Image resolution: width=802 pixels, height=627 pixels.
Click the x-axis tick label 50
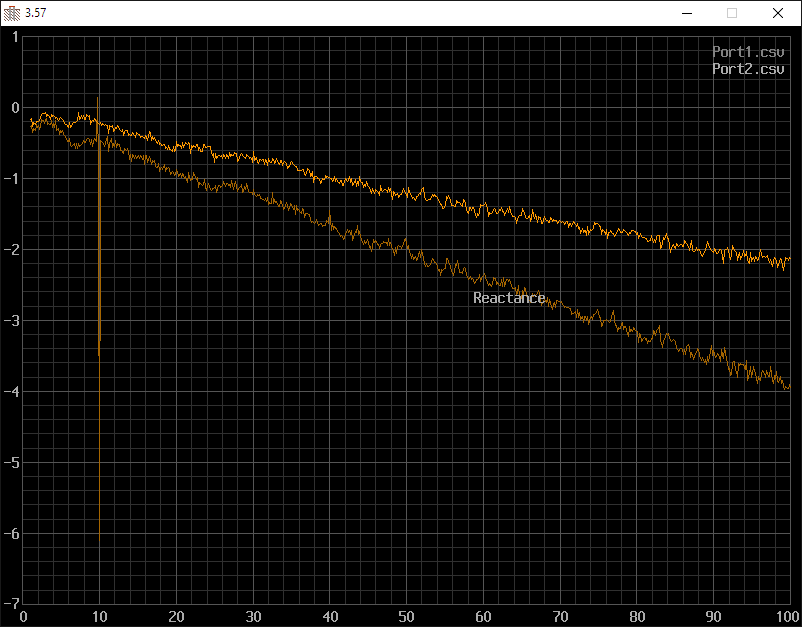tap(407, 617)
